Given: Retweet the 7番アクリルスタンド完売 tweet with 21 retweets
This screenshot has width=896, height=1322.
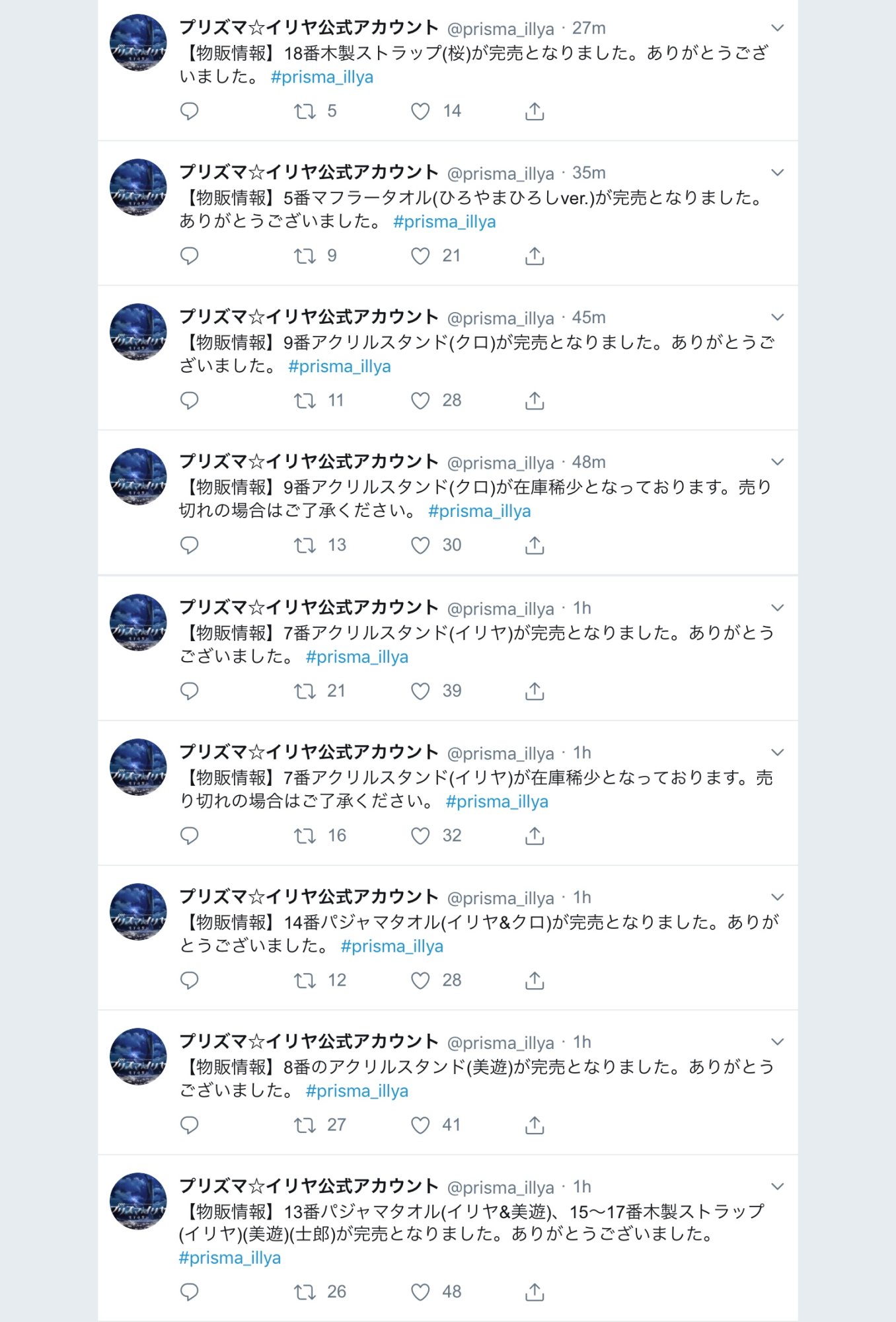Looking at the screenshot, I should (305, 691).
